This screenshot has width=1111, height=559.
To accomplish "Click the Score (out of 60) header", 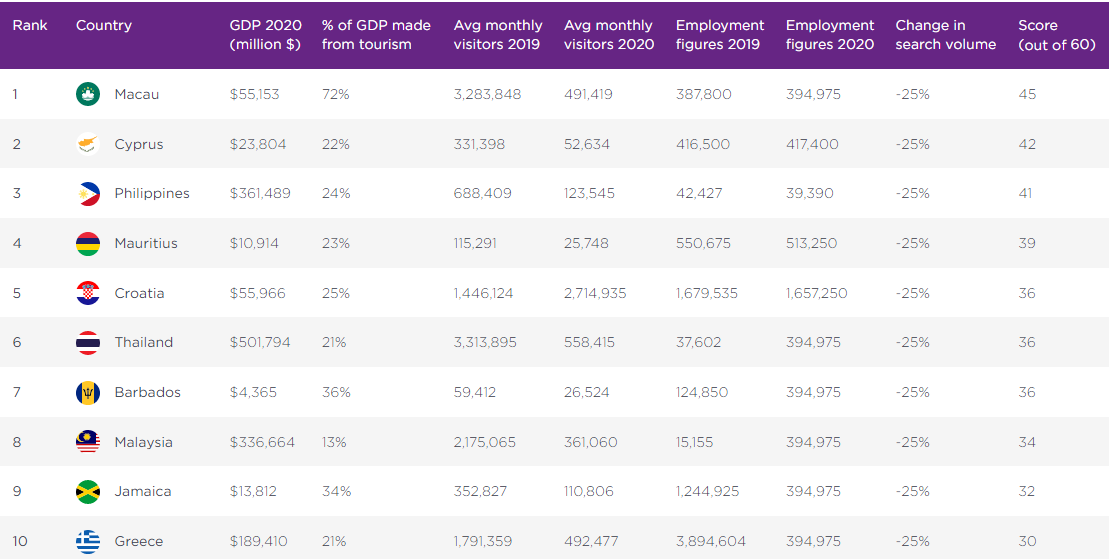I will (1056, 34).
